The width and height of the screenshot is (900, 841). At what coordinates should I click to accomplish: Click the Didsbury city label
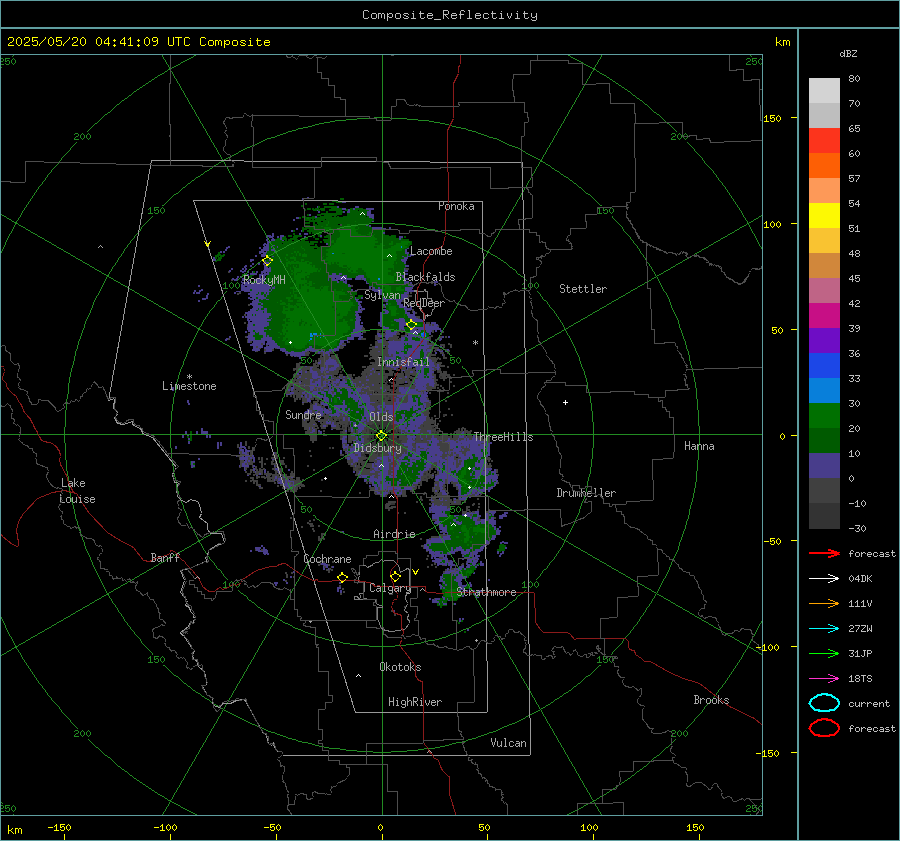tap(378, 448)
